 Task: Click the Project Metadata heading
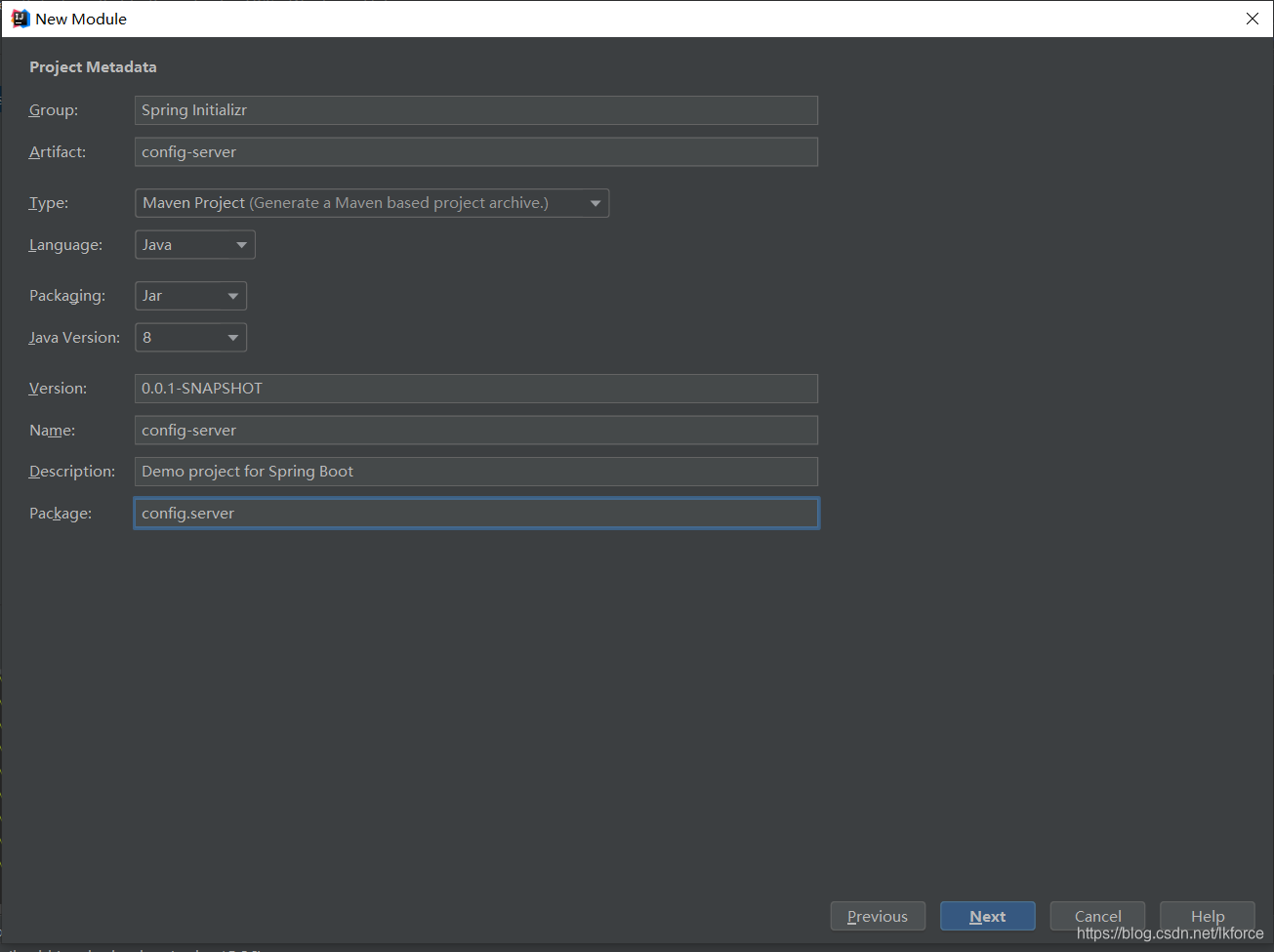tap(93, 67)
